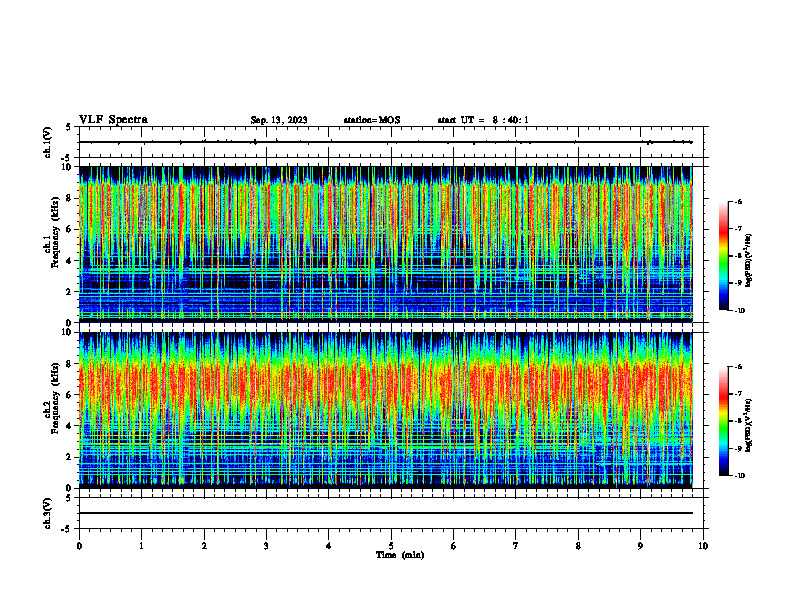This screenshot has height=612, width=792.
Task: Click the time axis tick label "7"
Action: pyautogui.click(x=516, y=546)
